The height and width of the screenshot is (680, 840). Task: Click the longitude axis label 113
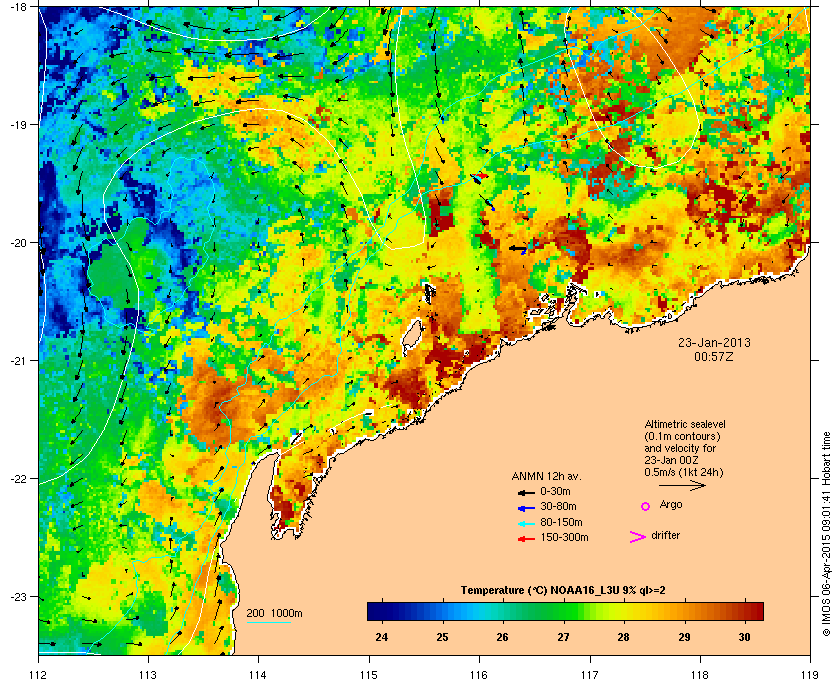tap(148, 674)
